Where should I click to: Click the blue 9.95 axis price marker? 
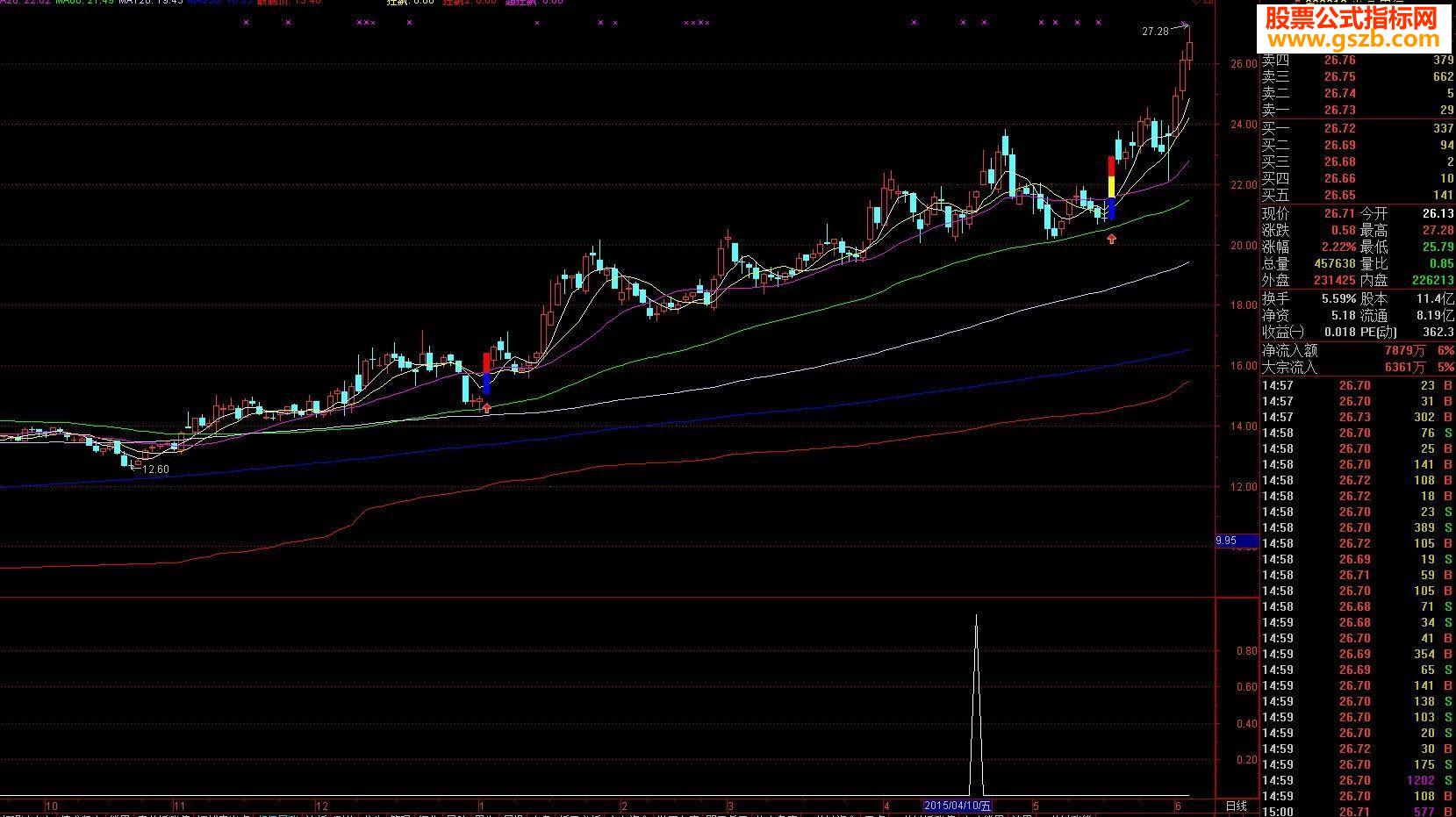click(1237, 541)
